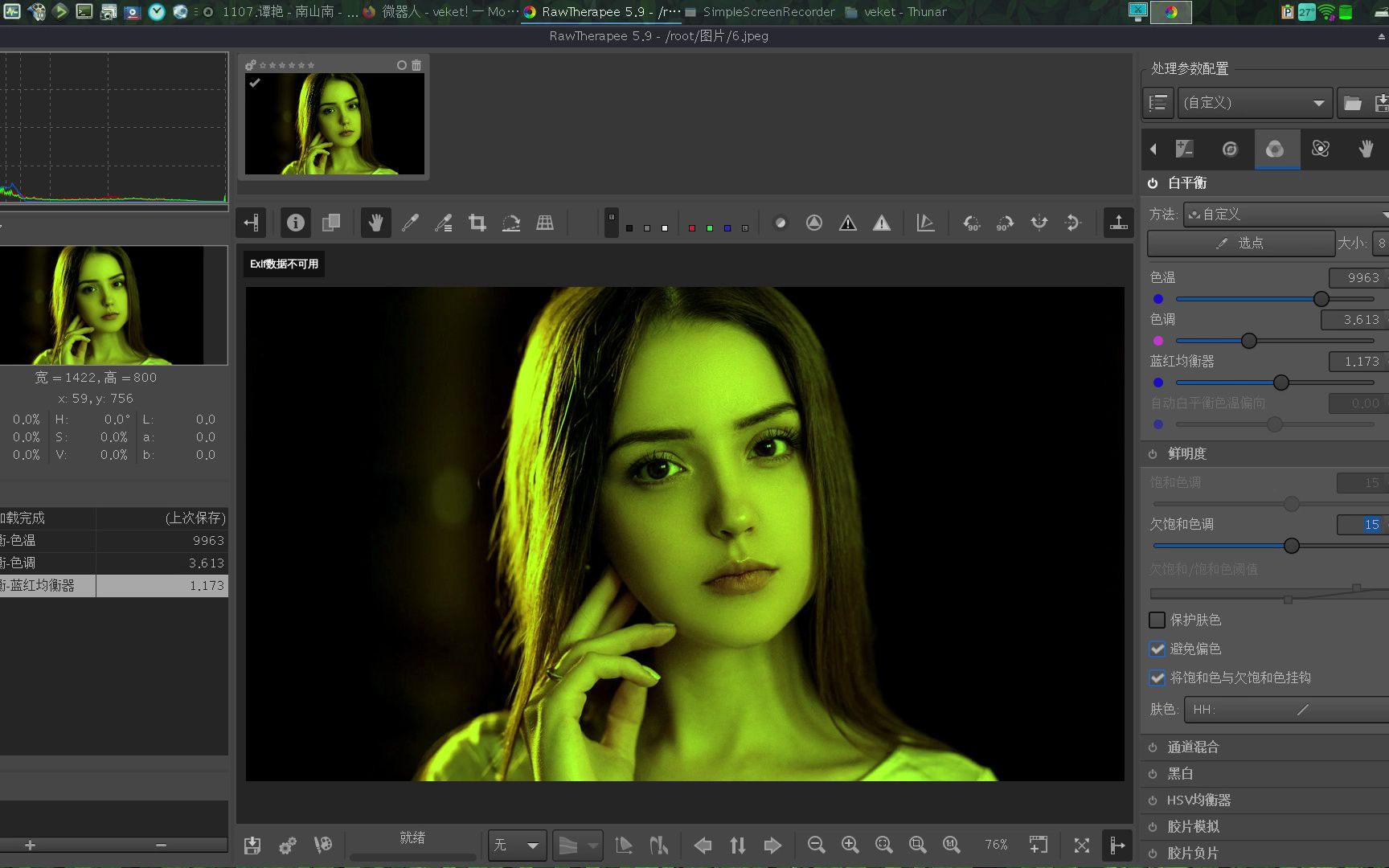Image resolution: width=1389 pixels, height=868 pixels.
Task: Pick the white balance eyedropper tool
Action: pyautogui.click(x=410, y=223)
